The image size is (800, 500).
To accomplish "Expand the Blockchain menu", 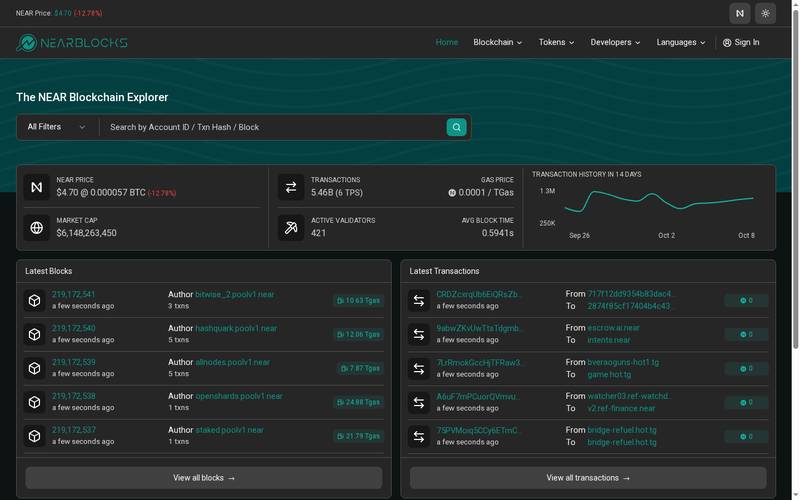I will coord(497,42).
